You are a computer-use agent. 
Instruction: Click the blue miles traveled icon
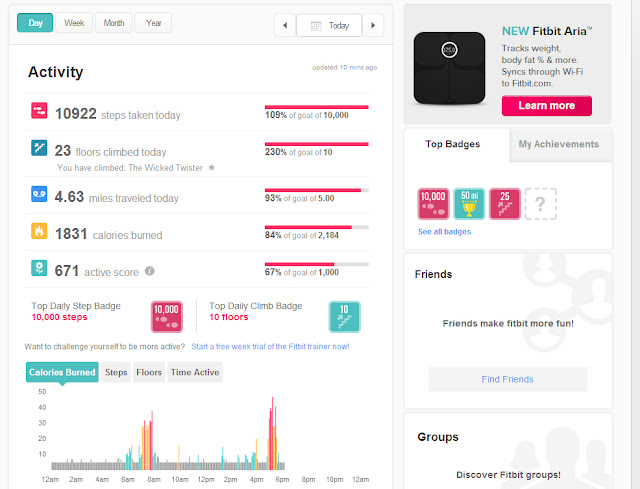[39, 194]
